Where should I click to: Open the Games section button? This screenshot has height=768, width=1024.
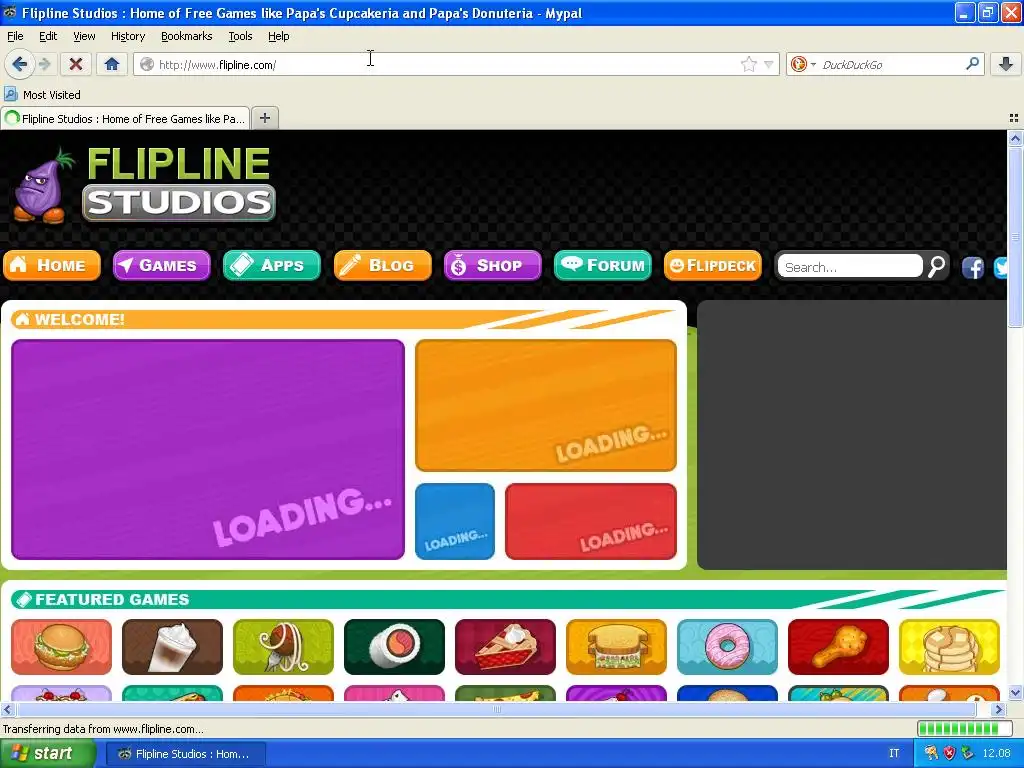(161, 265)
